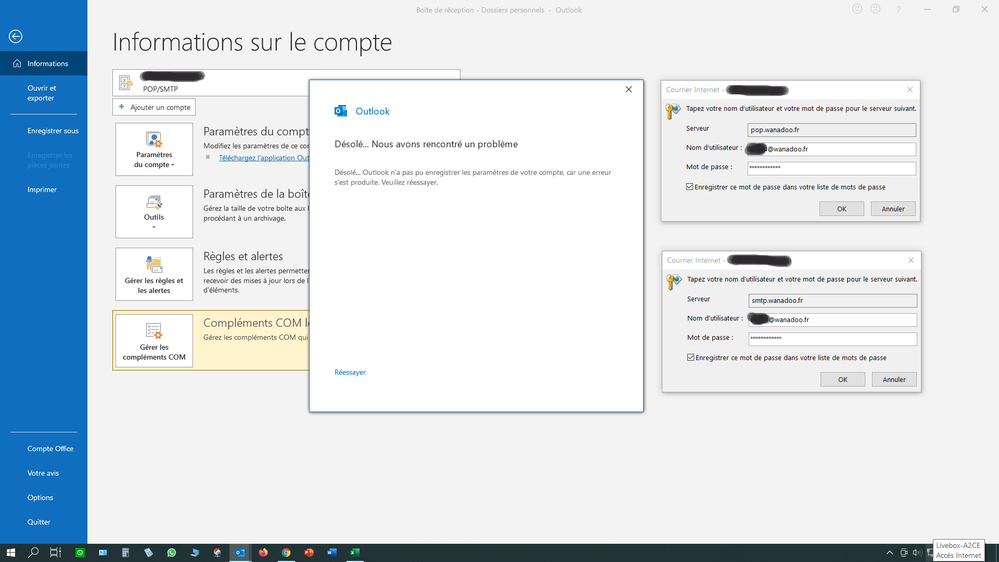Viewport: 999px width, 562px height.
Task: Toggle save password checkbox in POP dialog
Action: click(x=689, y=187)
